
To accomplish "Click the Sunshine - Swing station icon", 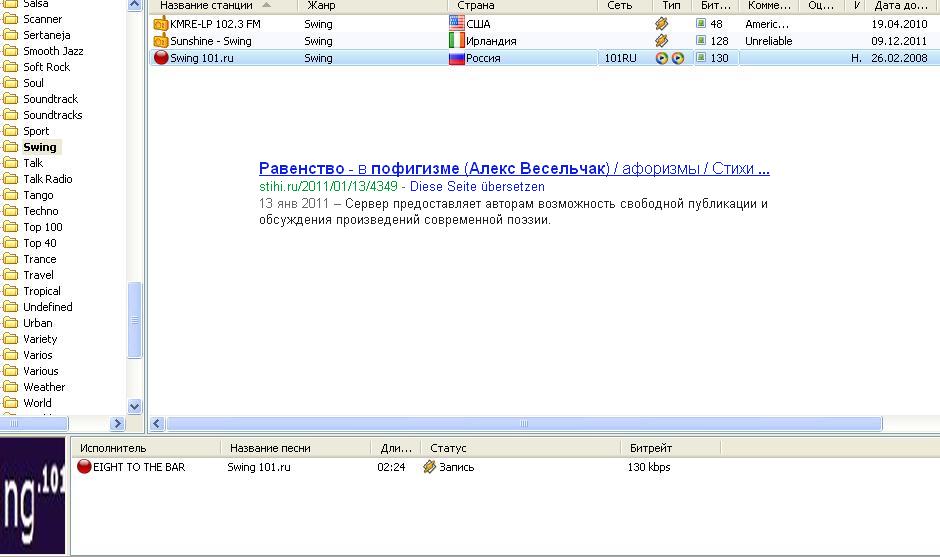I will click(x=161, y=41).
